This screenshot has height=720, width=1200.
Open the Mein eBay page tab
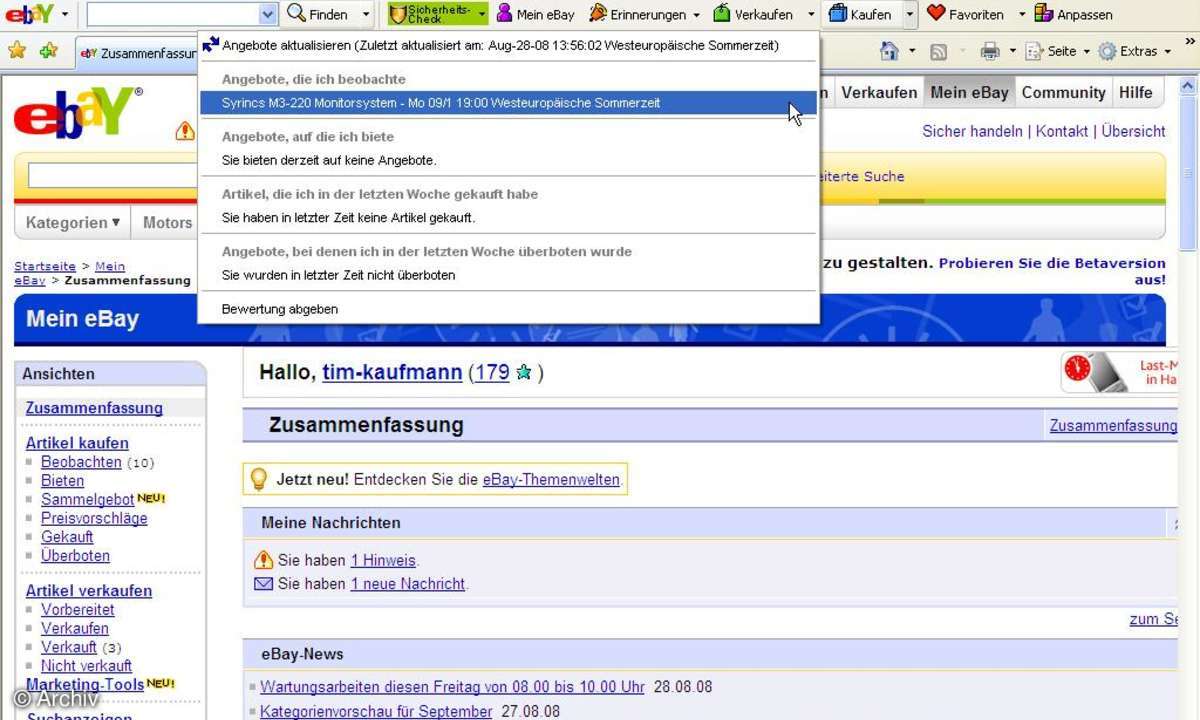pos(969,92)
